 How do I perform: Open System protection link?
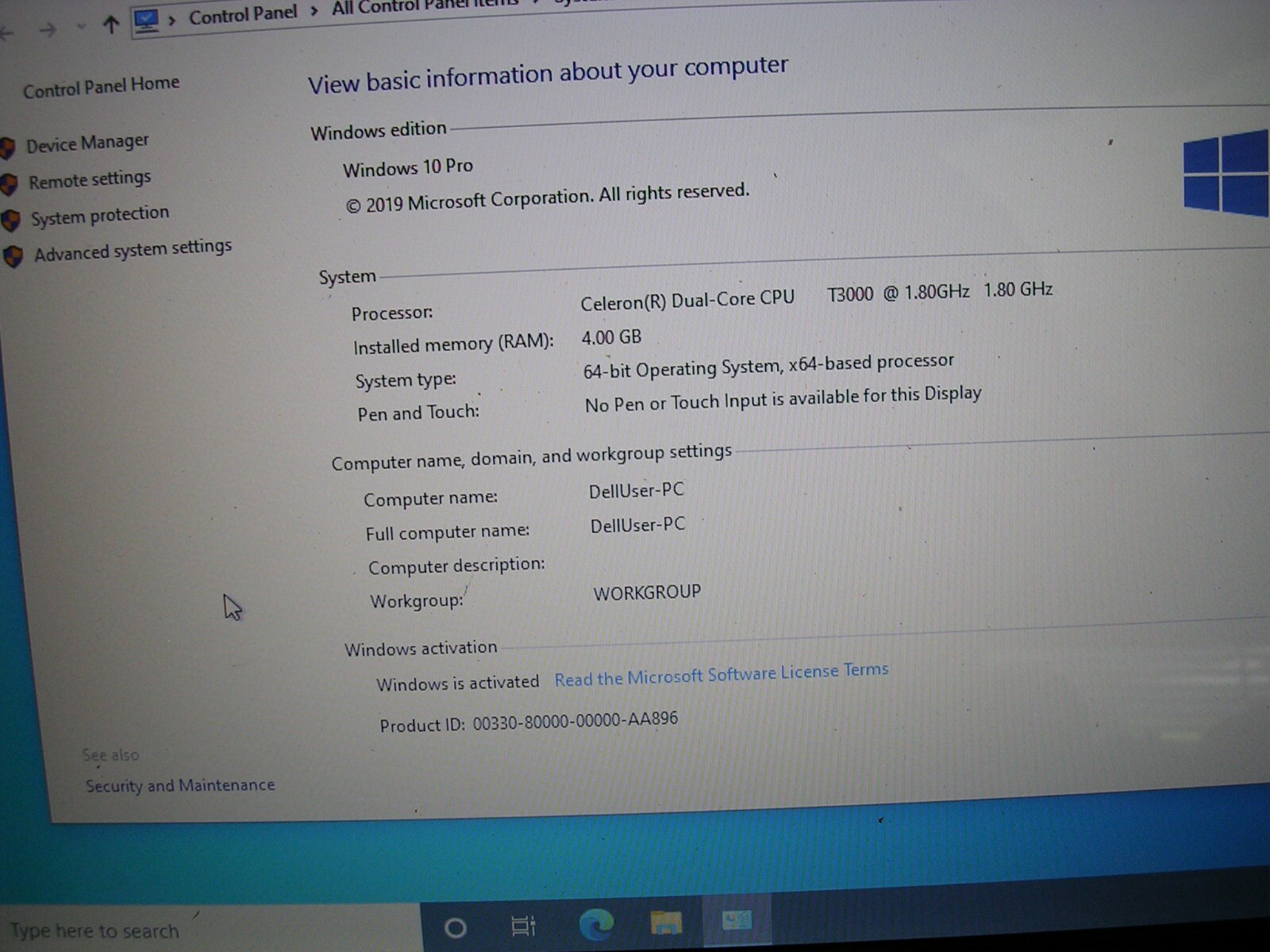point(100,216)
